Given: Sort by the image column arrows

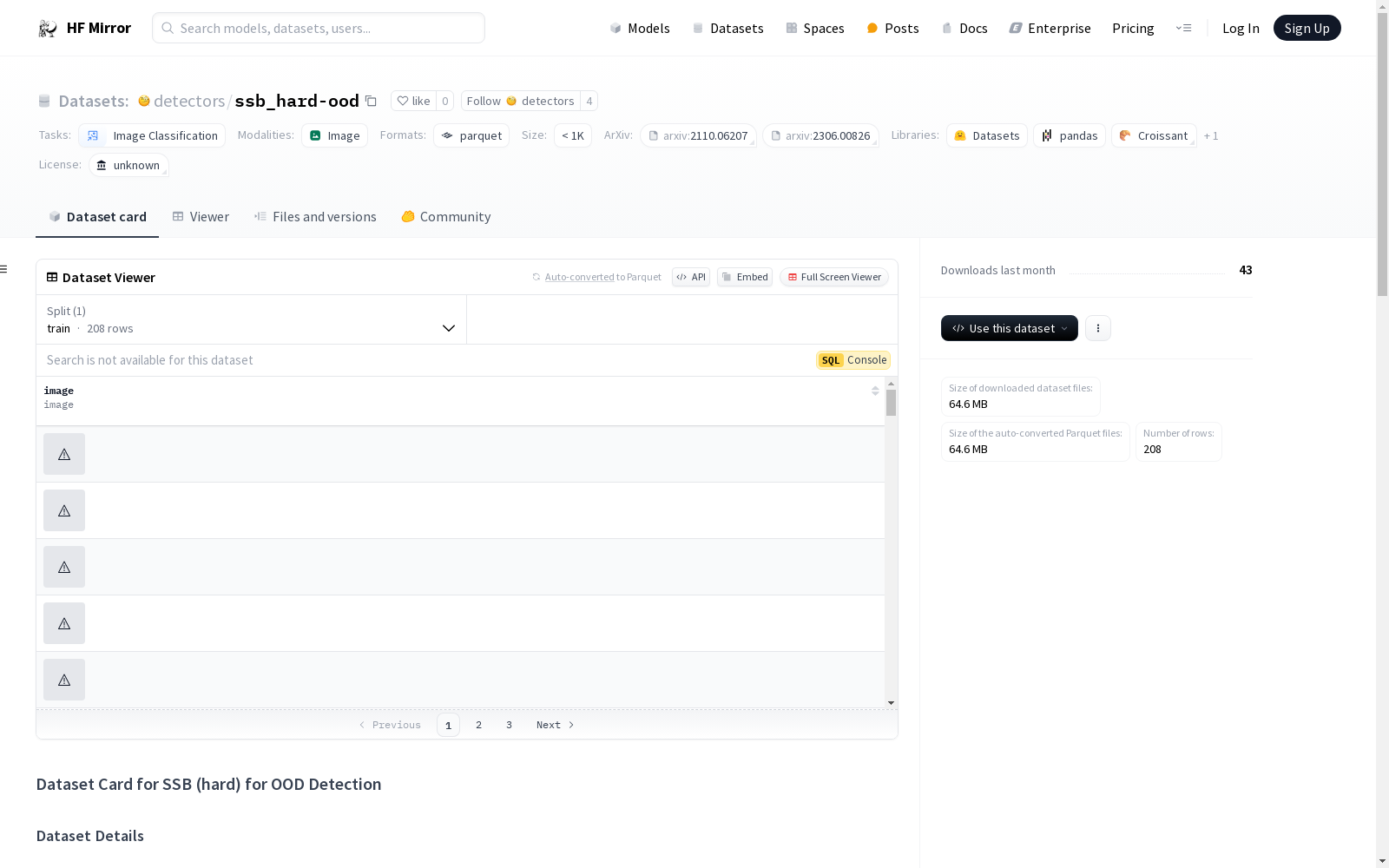Looking at the screenshot, I should [x=875, y=391].
